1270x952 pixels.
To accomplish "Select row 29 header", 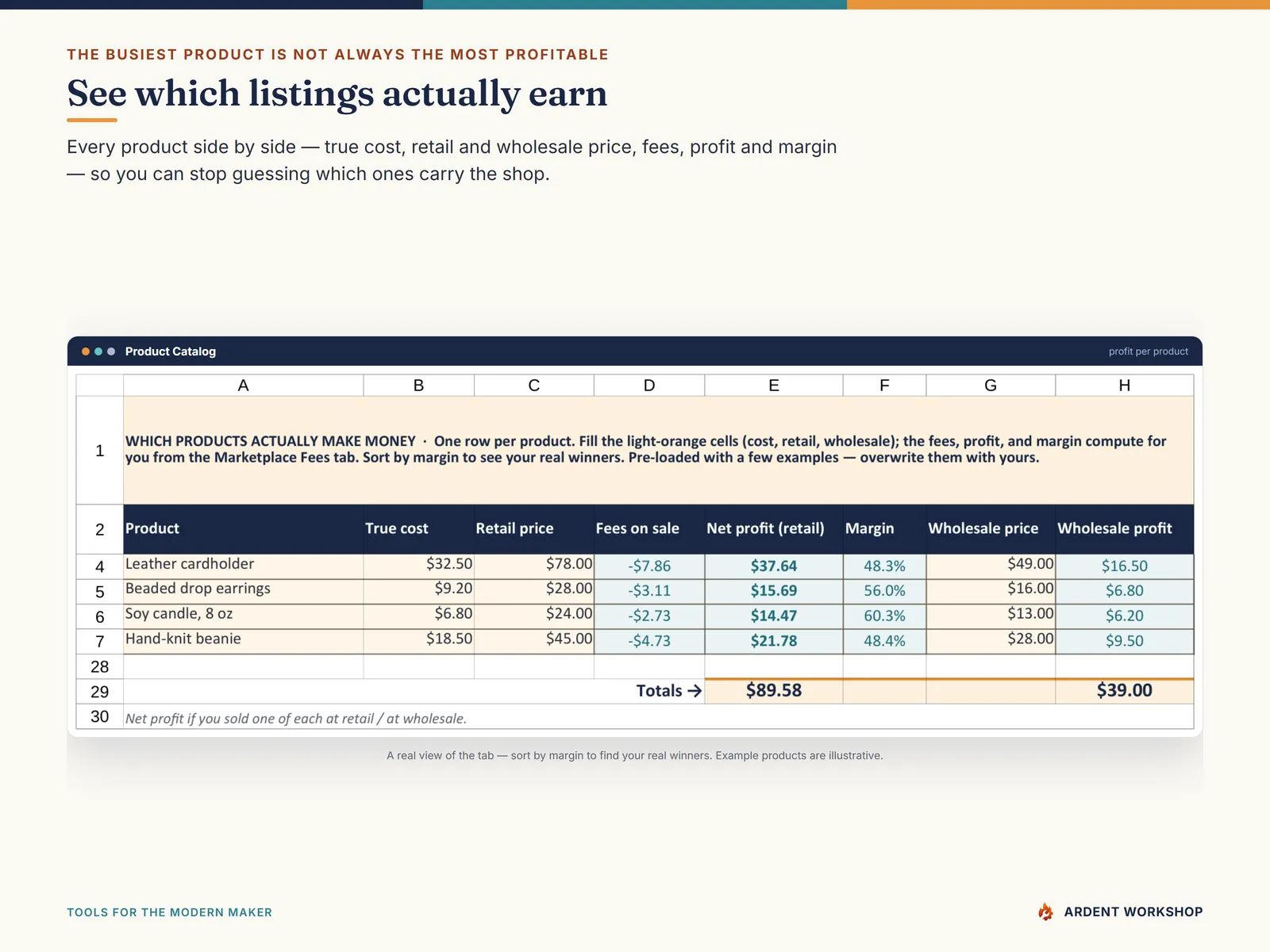I will click(100, 692).
